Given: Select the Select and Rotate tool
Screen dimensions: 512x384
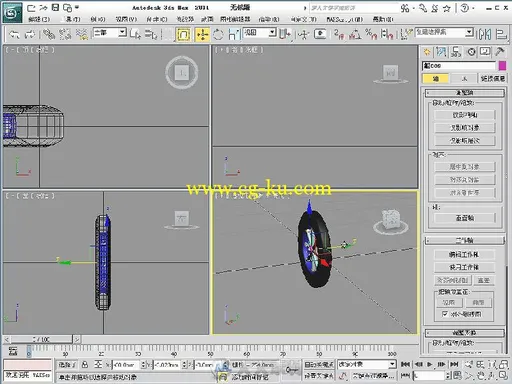Looking at the screenshot, I should coord(218,34).
